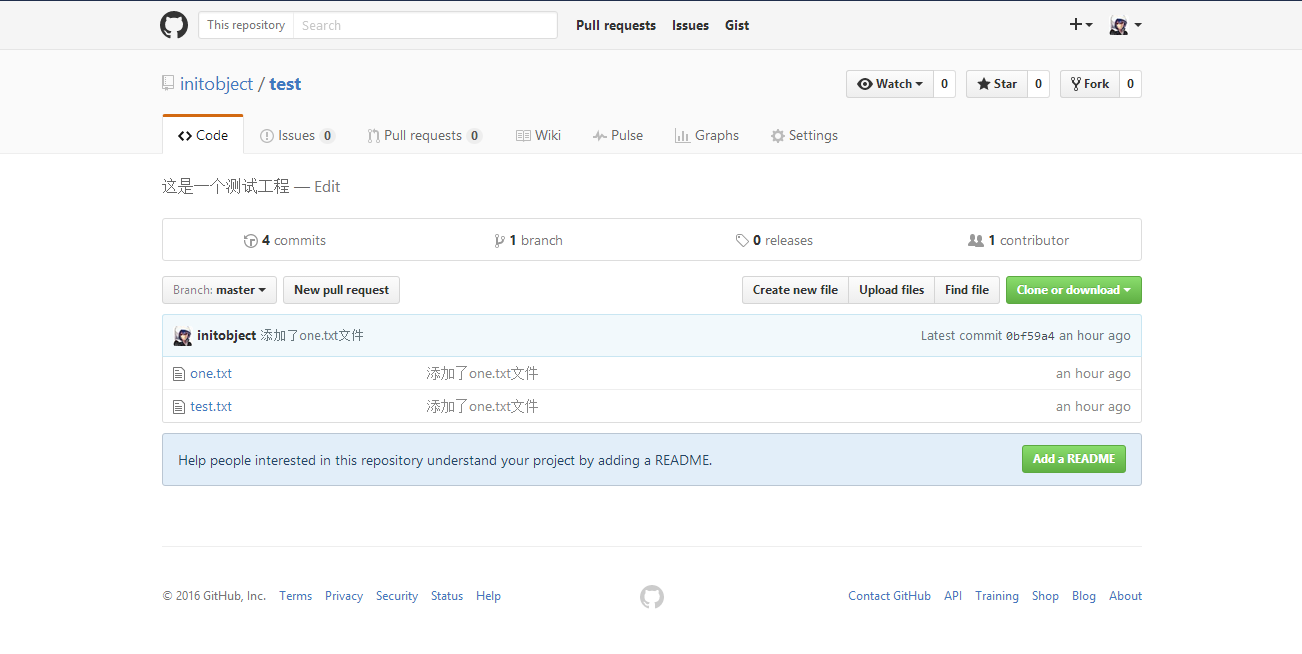Click the repository book icon beside initobject

click(168, 83)
